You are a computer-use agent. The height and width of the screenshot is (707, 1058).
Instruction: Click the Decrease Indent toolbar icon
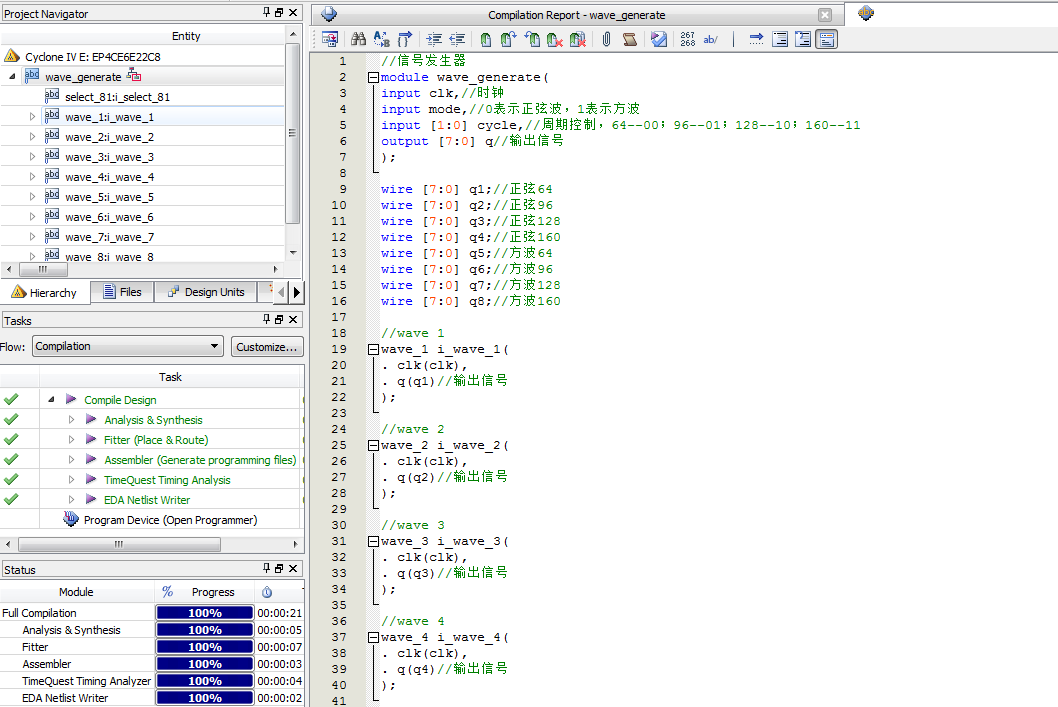(457, 40)
